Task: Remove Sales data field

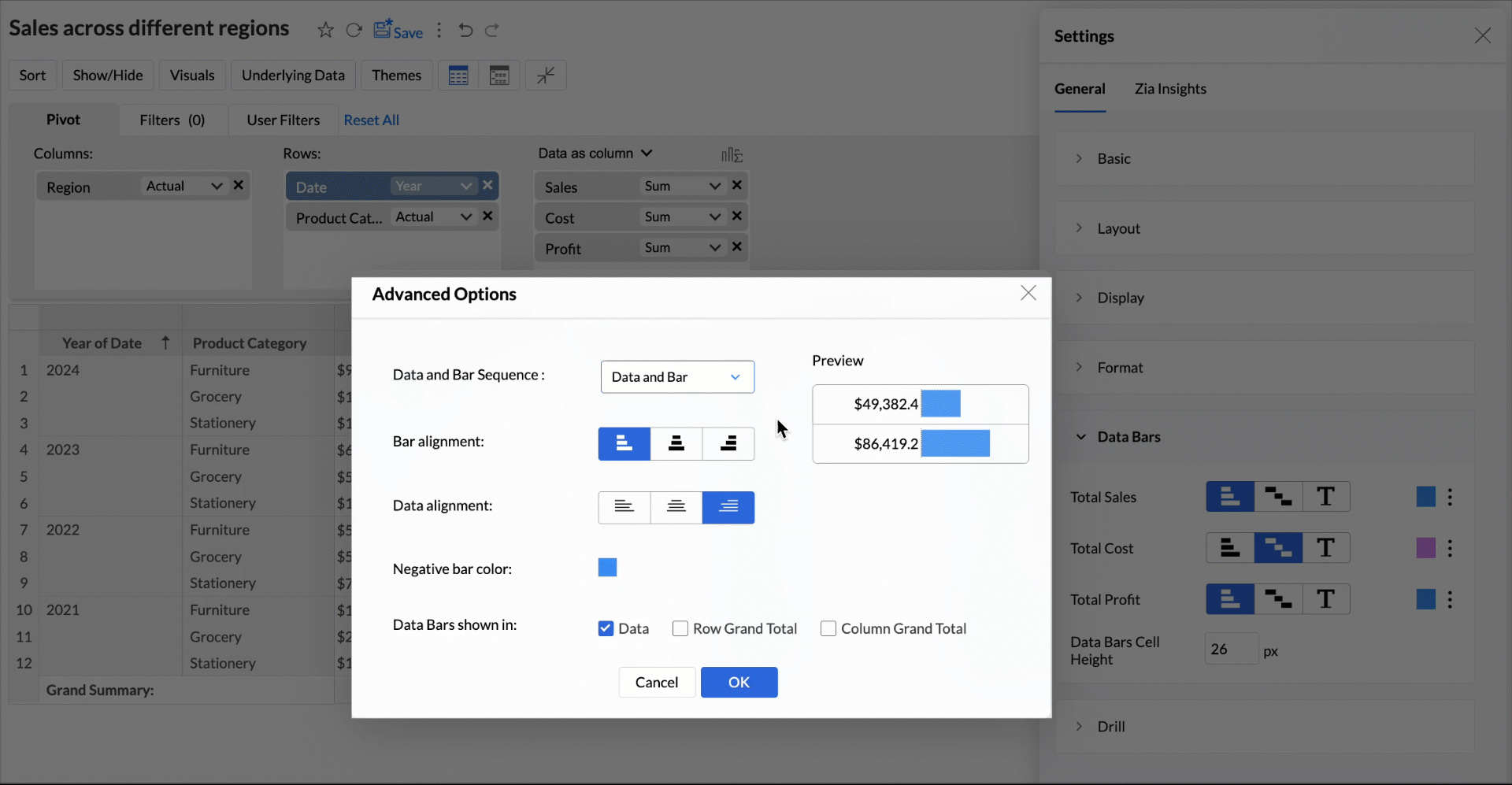Action: tap(737, 186)
